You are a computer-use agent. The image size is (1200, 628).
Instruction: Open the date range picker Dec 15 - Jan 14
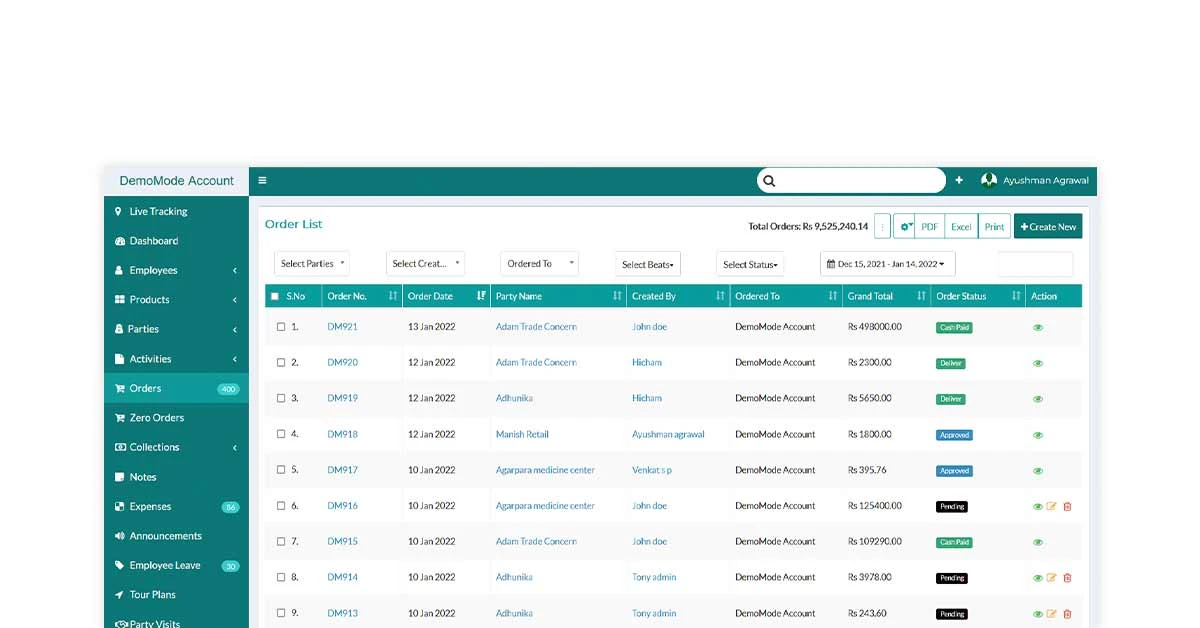coord(886,263)
